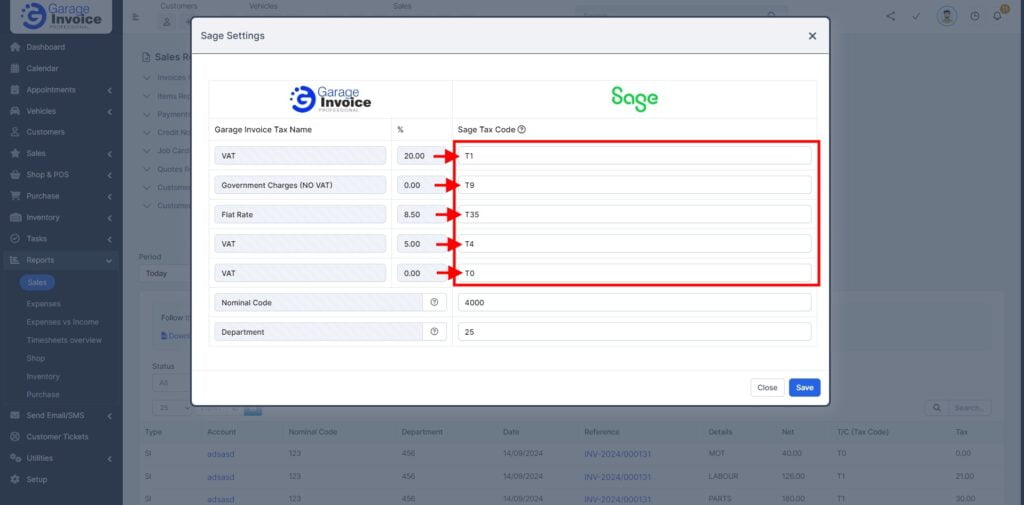Click the Save button

(x=805, y=387)
